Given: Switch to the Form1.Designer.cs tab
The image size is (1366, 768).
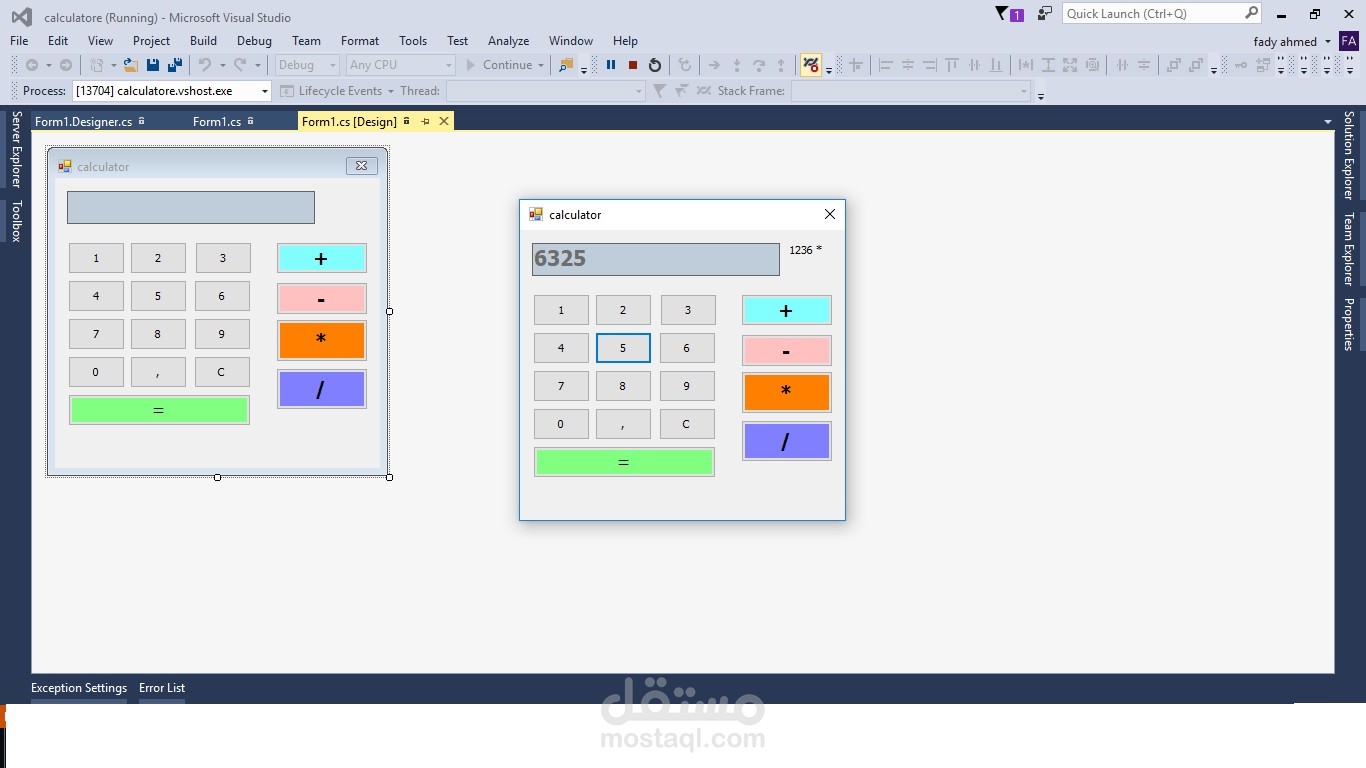Looking at the screenshot, I should coord(83,121).
